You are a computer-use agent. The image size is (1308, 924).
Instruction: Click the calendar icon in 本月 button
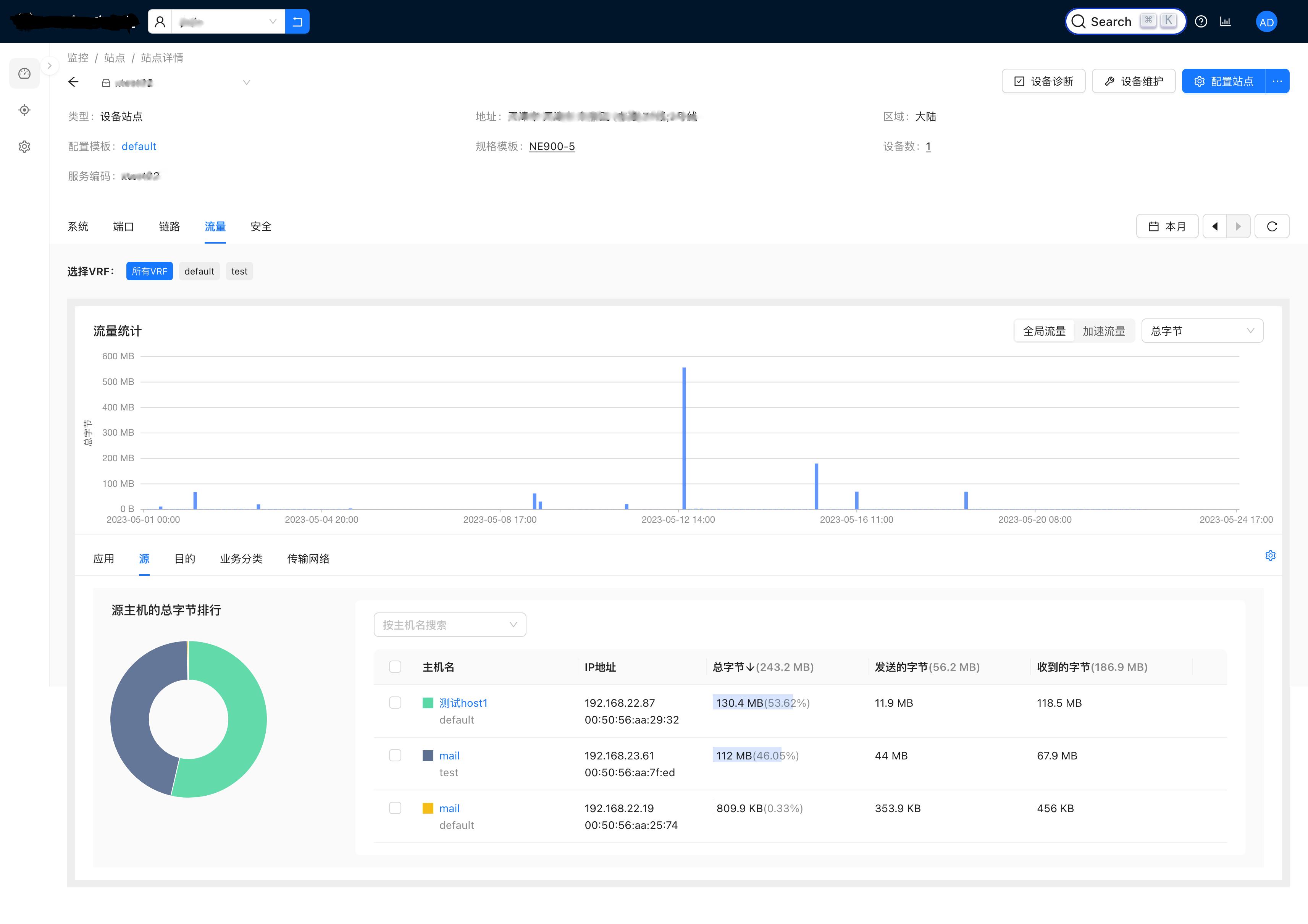[x=1153, y=227]
